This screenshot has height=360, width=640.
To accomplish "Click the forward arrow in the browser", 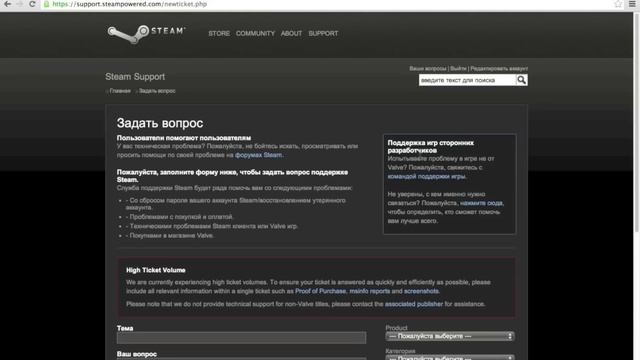I will coord(19,4).
